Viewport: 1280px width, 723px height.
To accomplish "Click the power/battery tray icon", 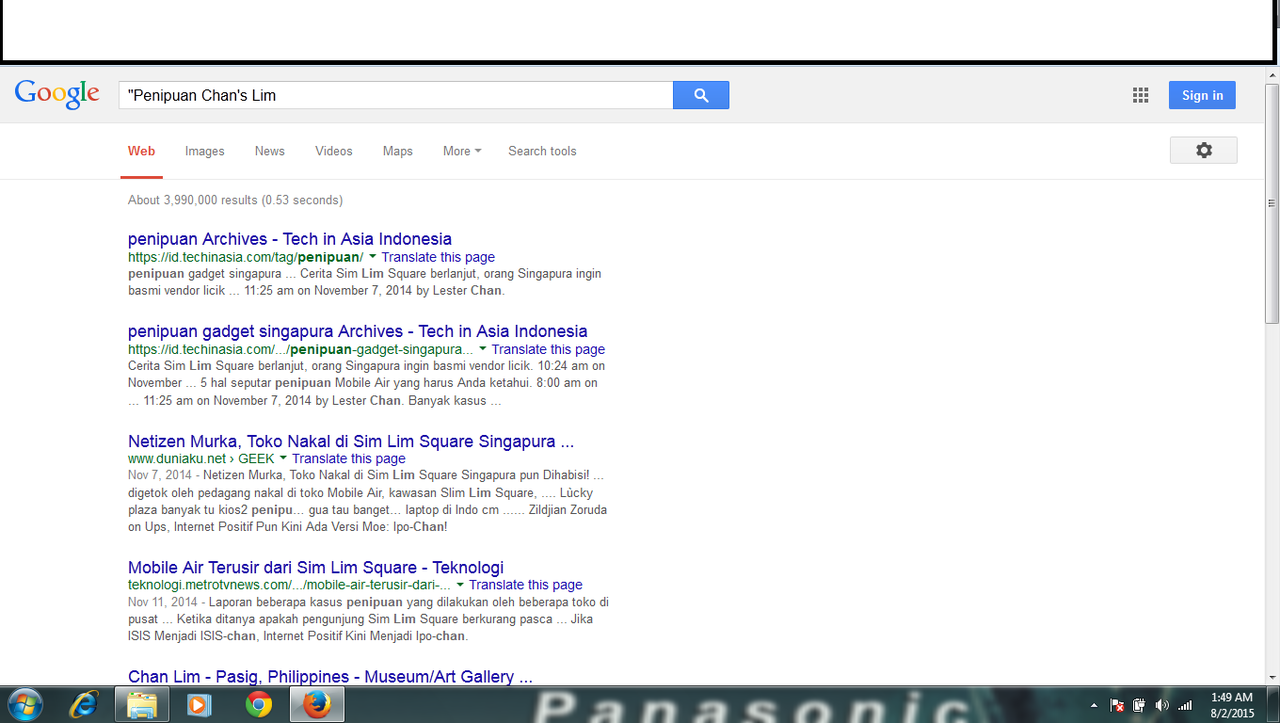I will coord(1139,705).
